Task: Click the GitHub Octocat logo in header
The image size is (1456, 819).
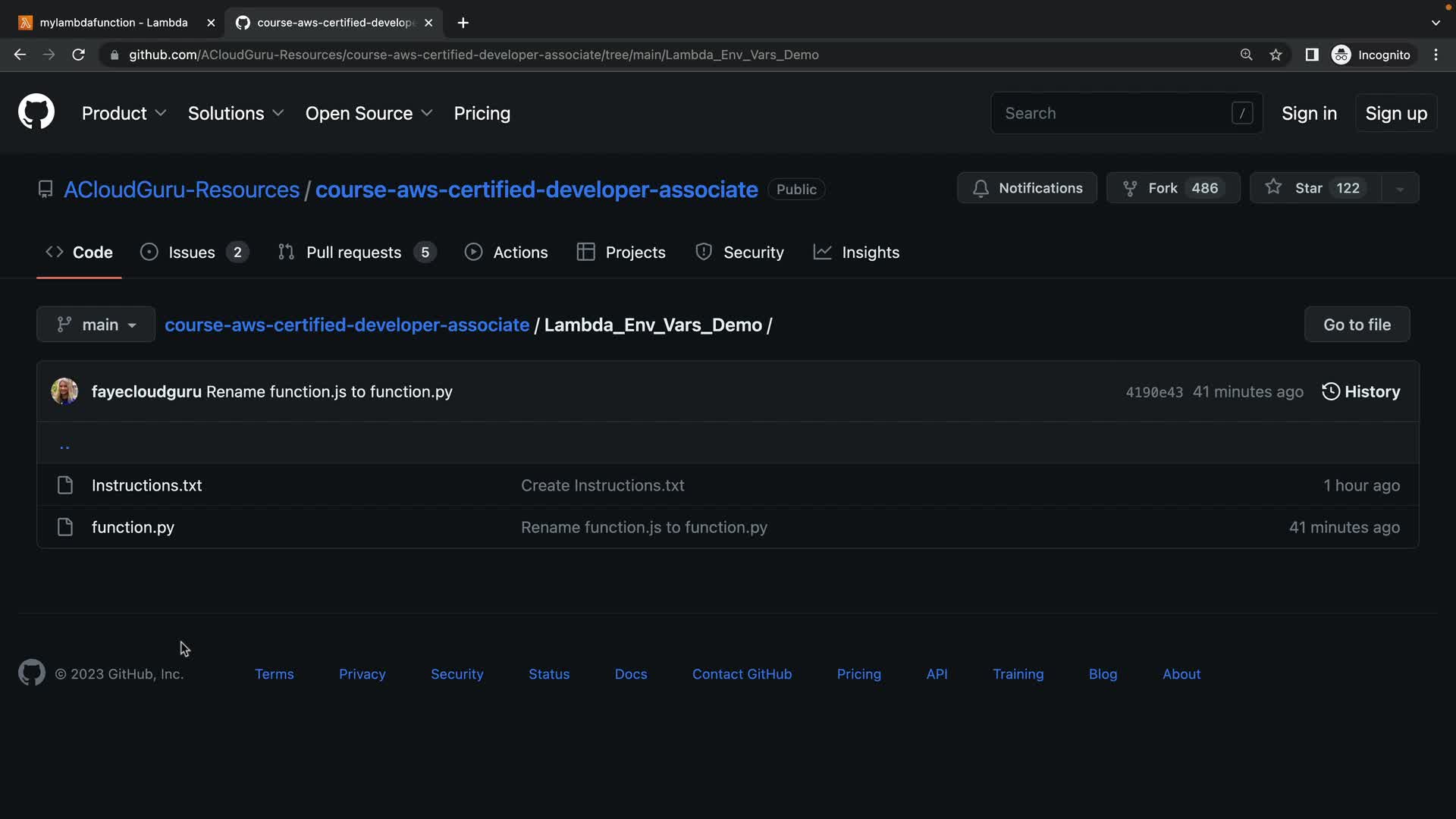Action: [x=36, y=112]
